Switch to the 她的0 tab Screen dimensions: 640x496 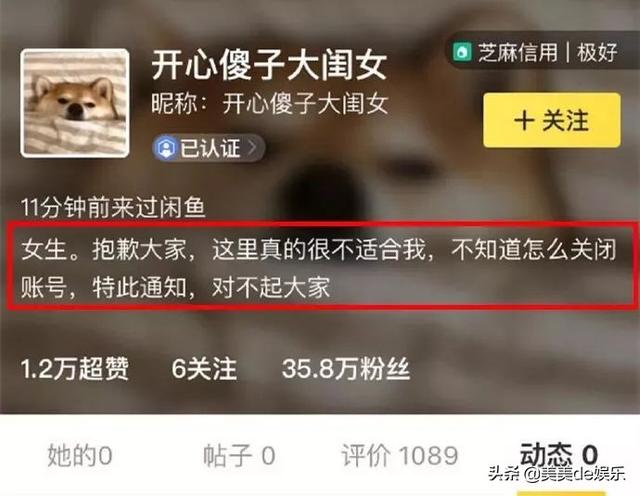[x=80, y=455]
